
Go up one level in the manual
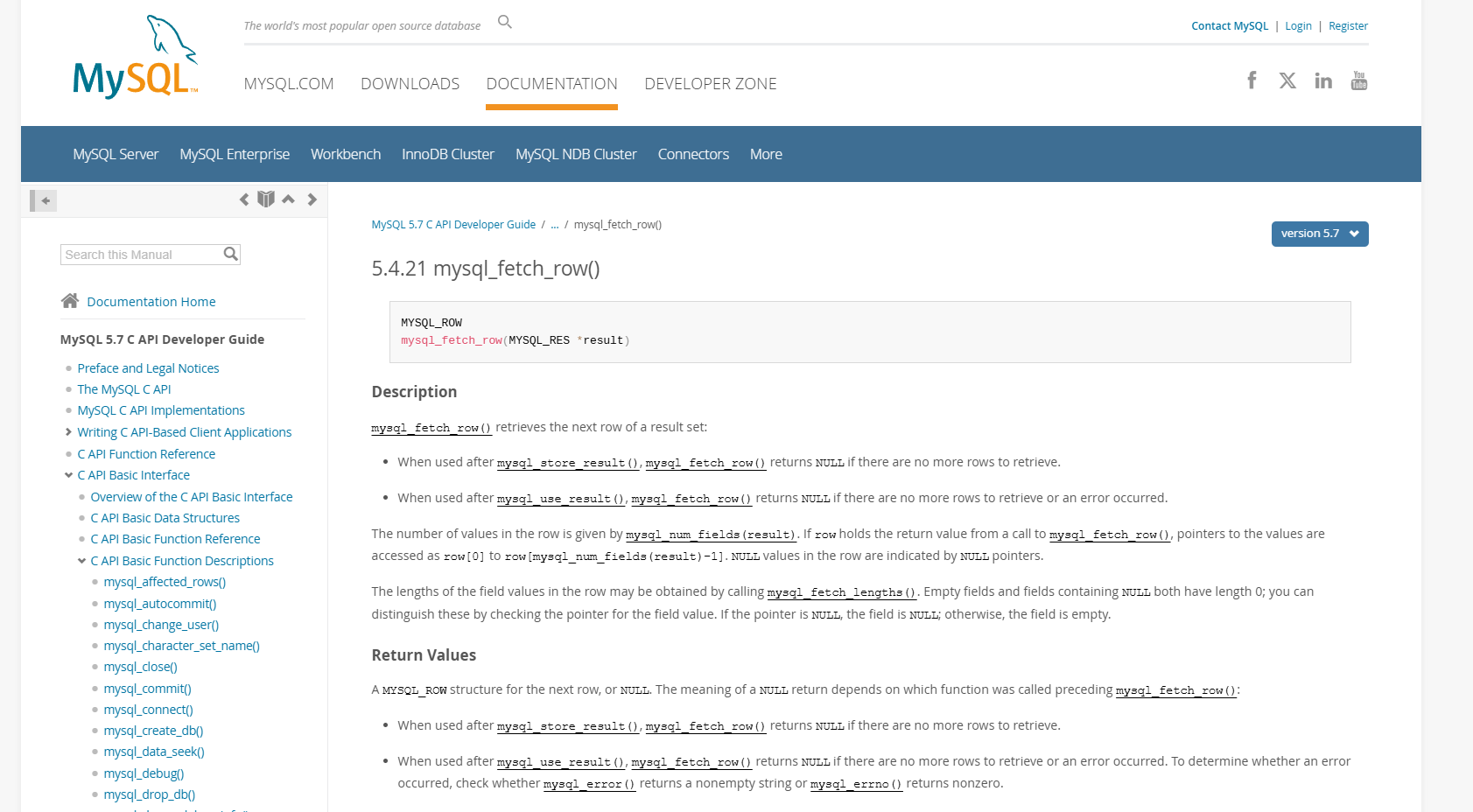288,199
